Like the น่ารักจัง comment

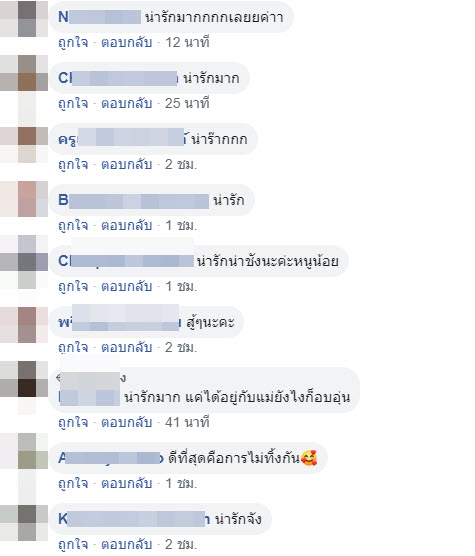pos(73,545)
